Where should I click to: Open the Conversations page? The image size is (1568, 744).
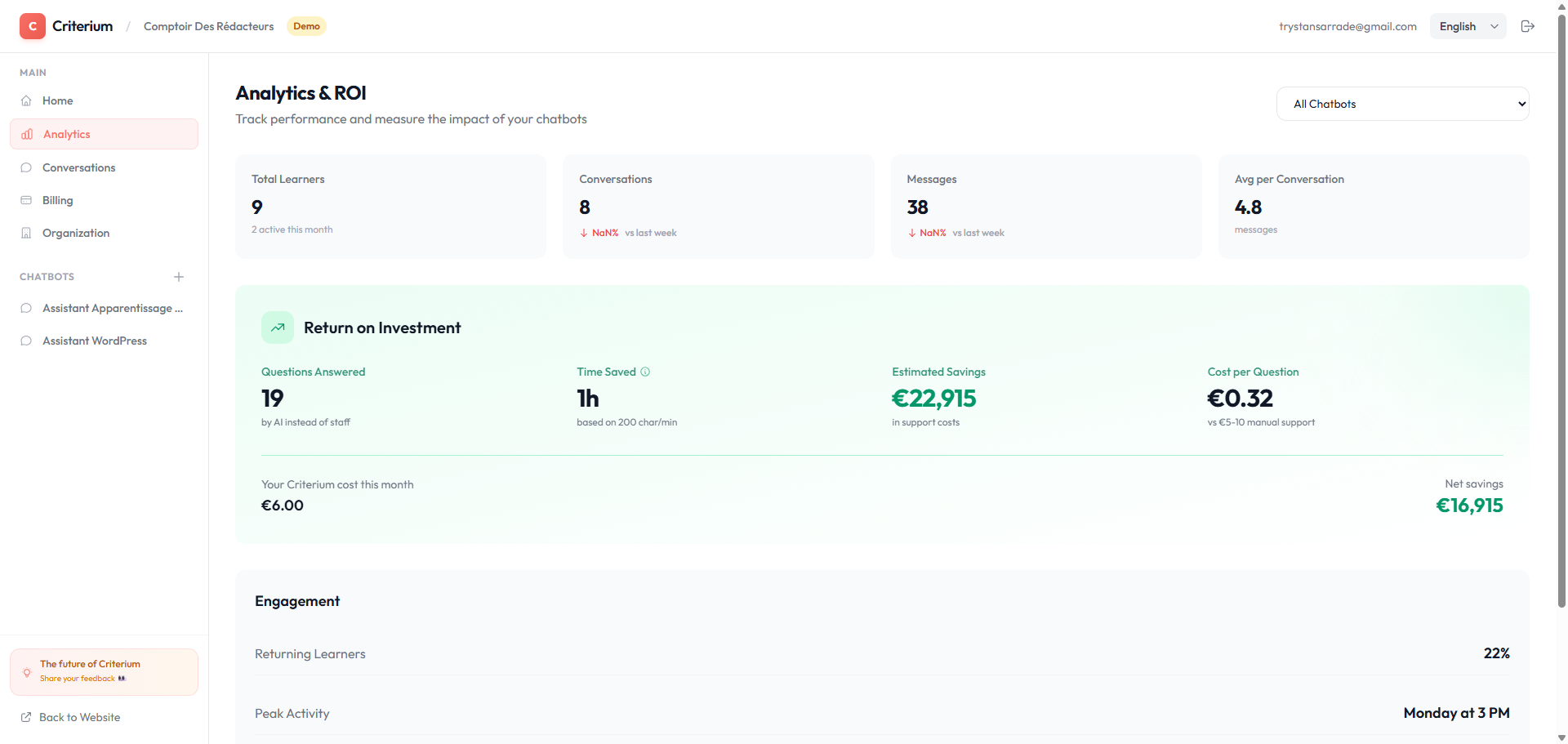(x=78, y=167)
